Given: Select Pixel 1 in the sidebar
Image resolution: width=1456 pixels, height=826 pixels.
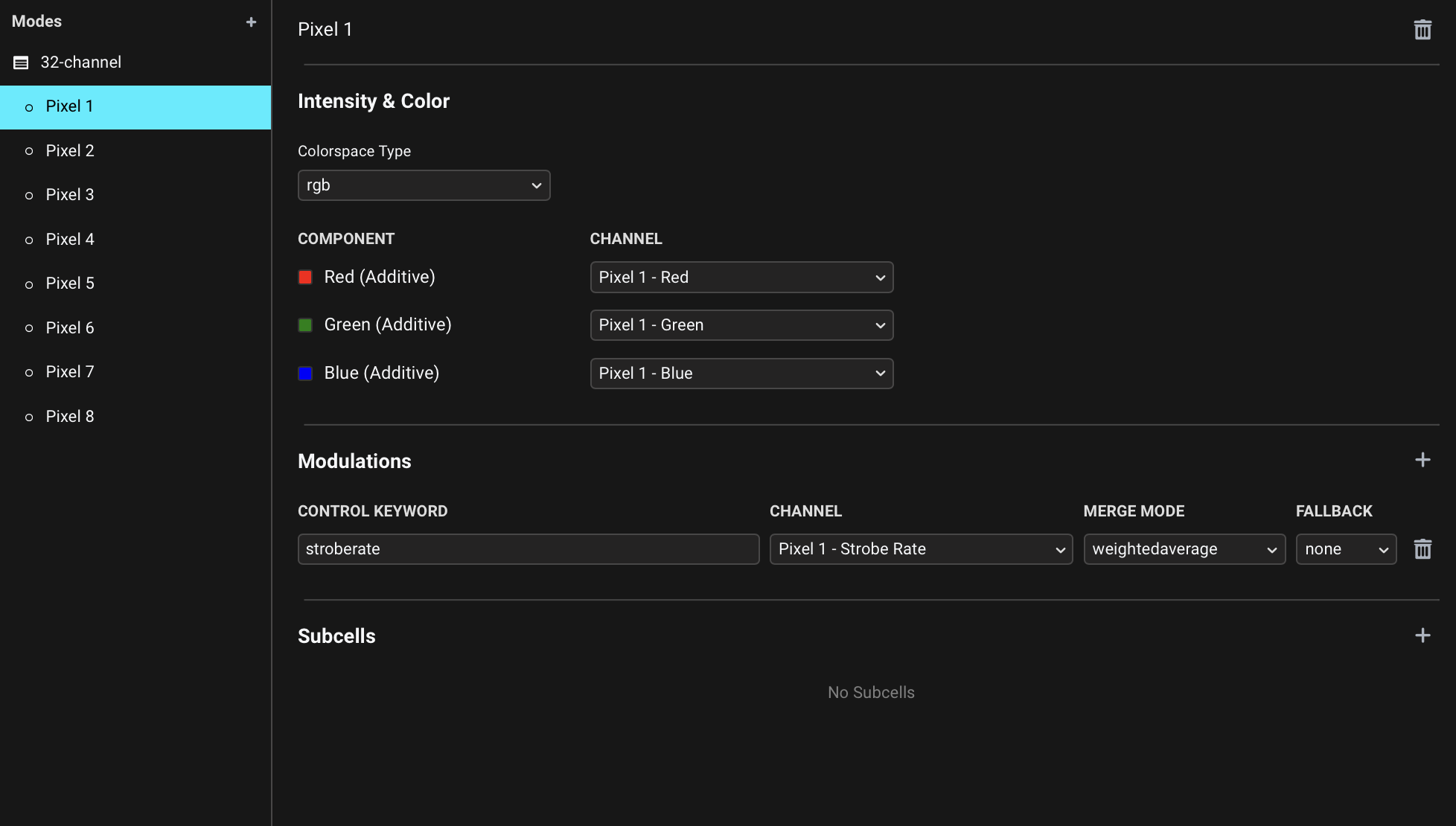Looking at the screenshot, I should (135, 107).
